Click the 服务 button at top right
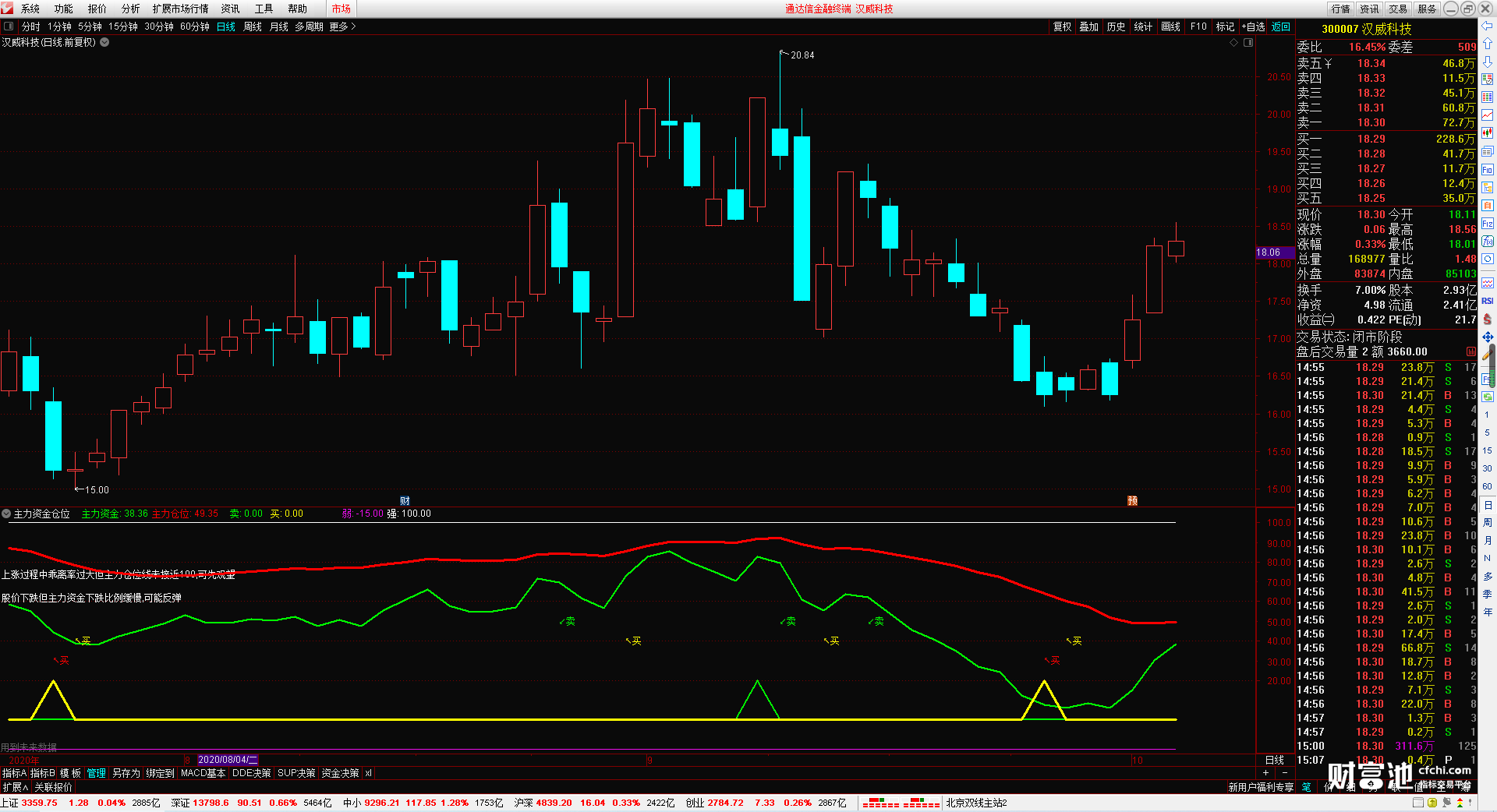Image resolution: width=1497 pixels, height=812 pixels. click(x=1427, y=9)
